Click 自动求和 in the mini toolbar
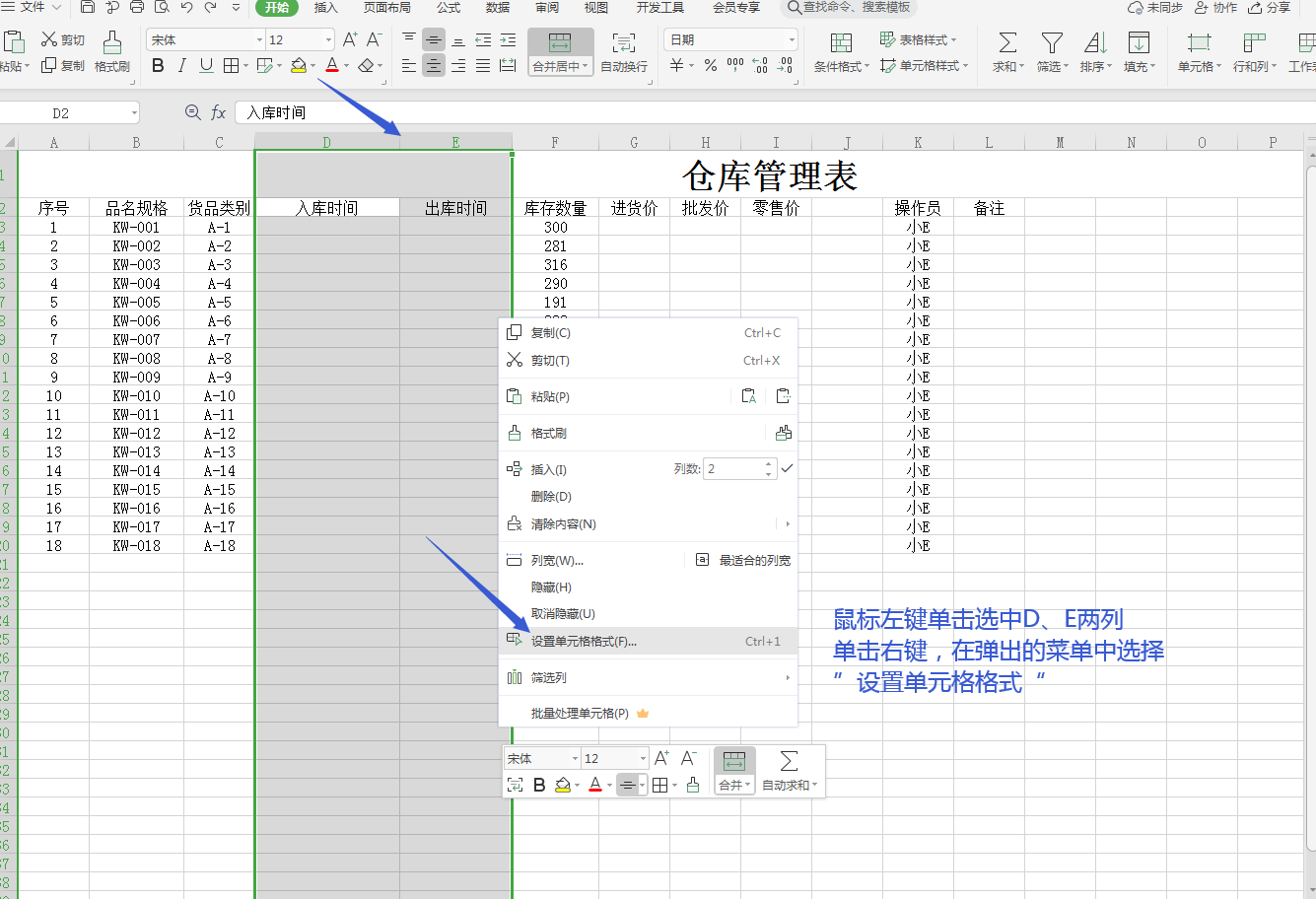This screenshot has width=1316, height=899. (x=790, y=770)
